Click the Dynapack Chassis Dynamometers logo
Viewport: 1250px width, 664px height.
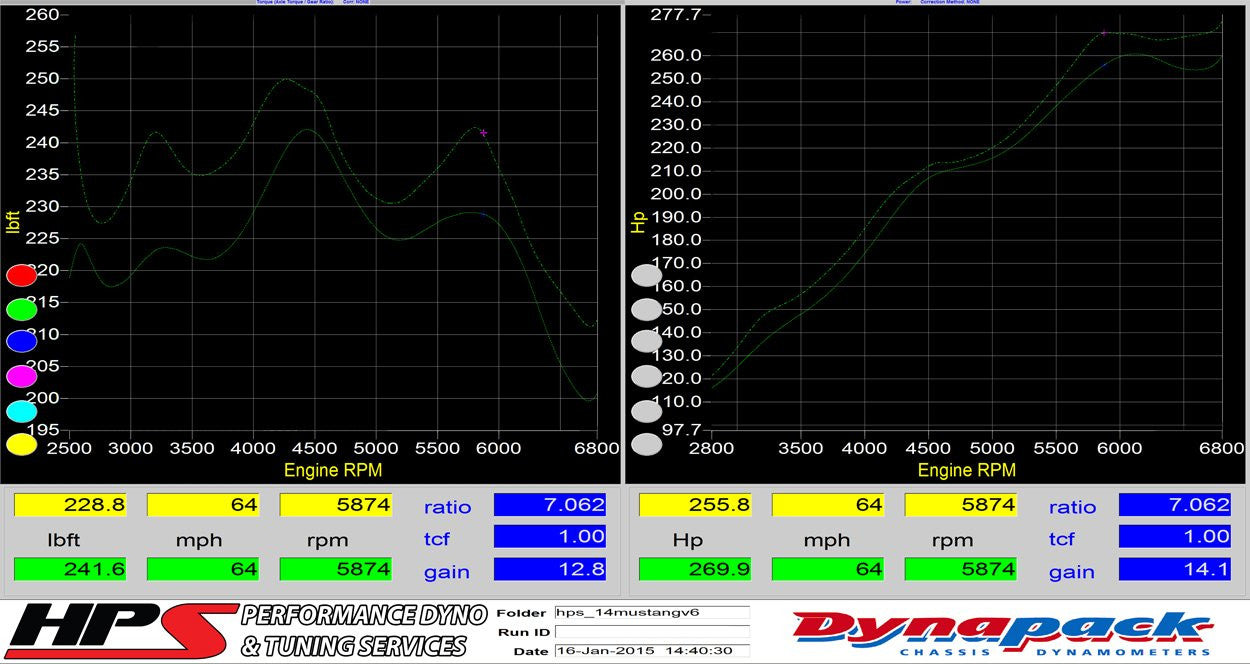coord(1001,633)
